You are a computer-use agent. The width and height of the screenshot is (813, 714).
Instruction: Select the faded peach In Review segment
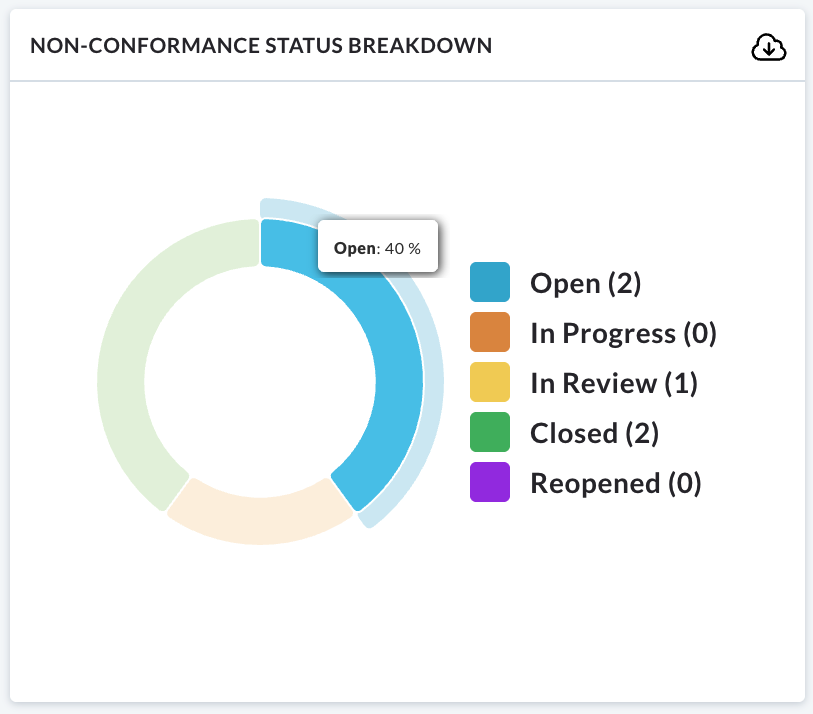259,521
